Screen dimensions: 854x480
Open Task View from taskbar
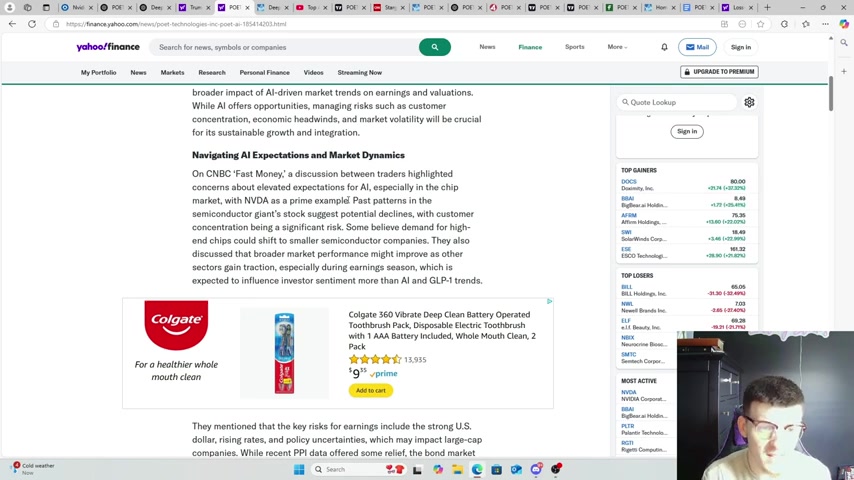click(418, 469)
